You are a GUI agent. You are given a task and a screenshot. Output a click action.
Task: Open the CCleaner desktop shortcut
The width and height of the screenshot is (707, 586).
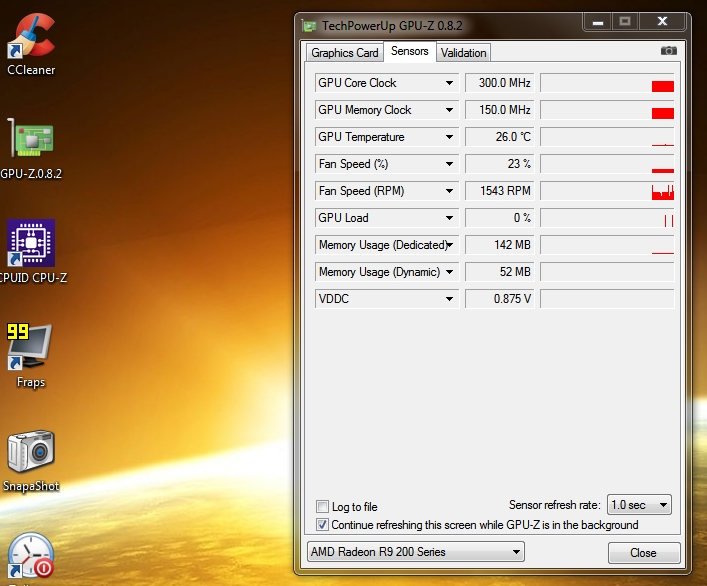click(x=31, y=45)
